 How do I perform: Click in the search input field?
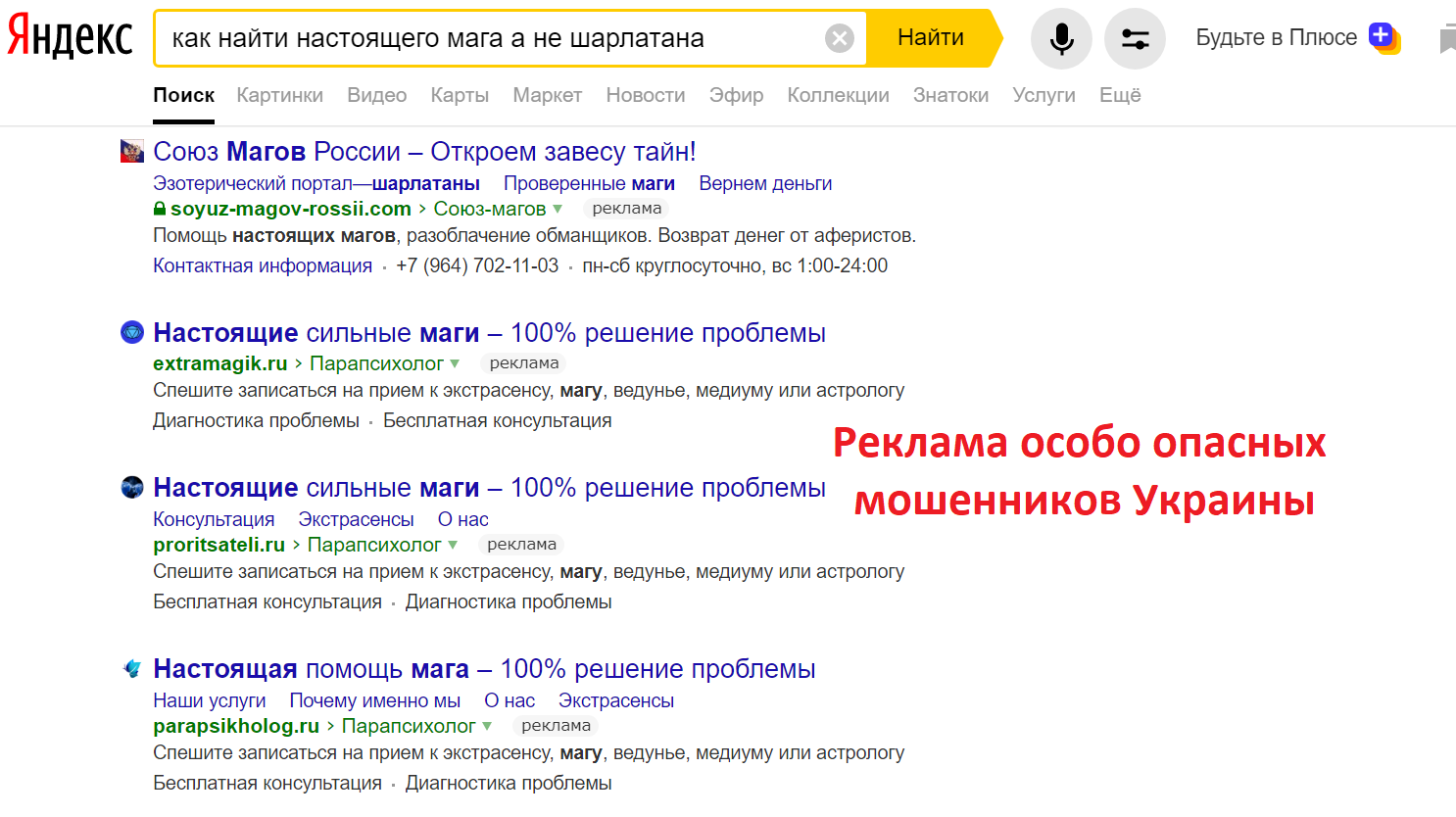[490, 38]
